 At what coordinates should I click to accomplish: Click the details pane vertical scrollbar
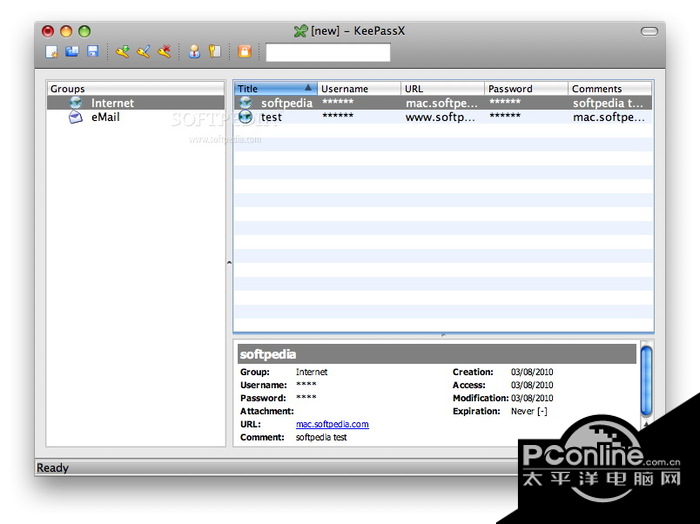[x=646, y=380]
